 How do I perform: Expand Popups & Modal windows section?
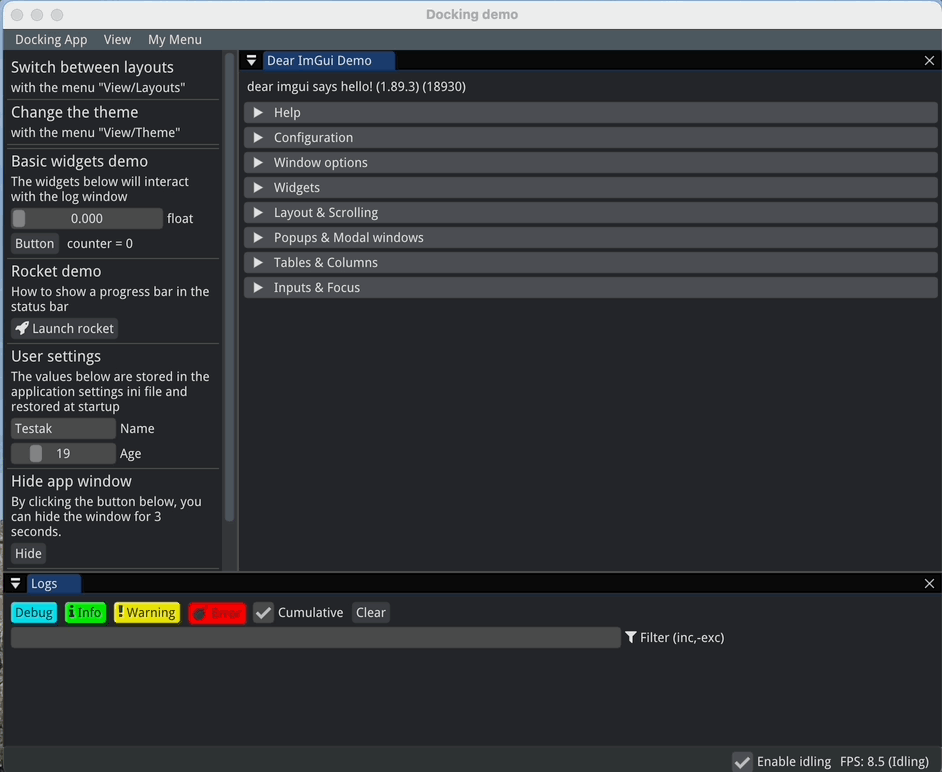[x=591, y=238]
